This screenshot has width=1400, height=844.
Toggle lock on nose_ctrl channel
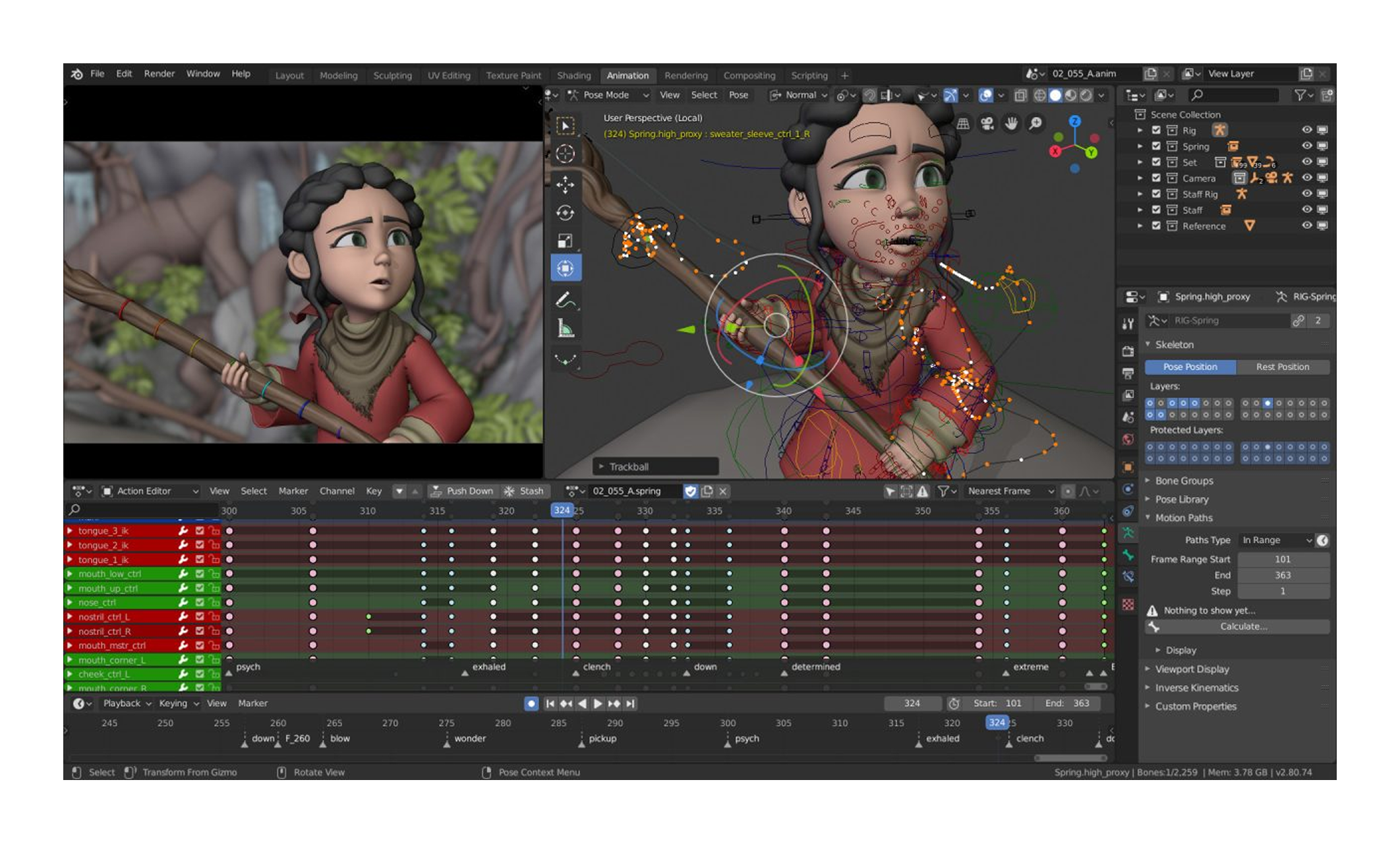[x=214, y=602]
